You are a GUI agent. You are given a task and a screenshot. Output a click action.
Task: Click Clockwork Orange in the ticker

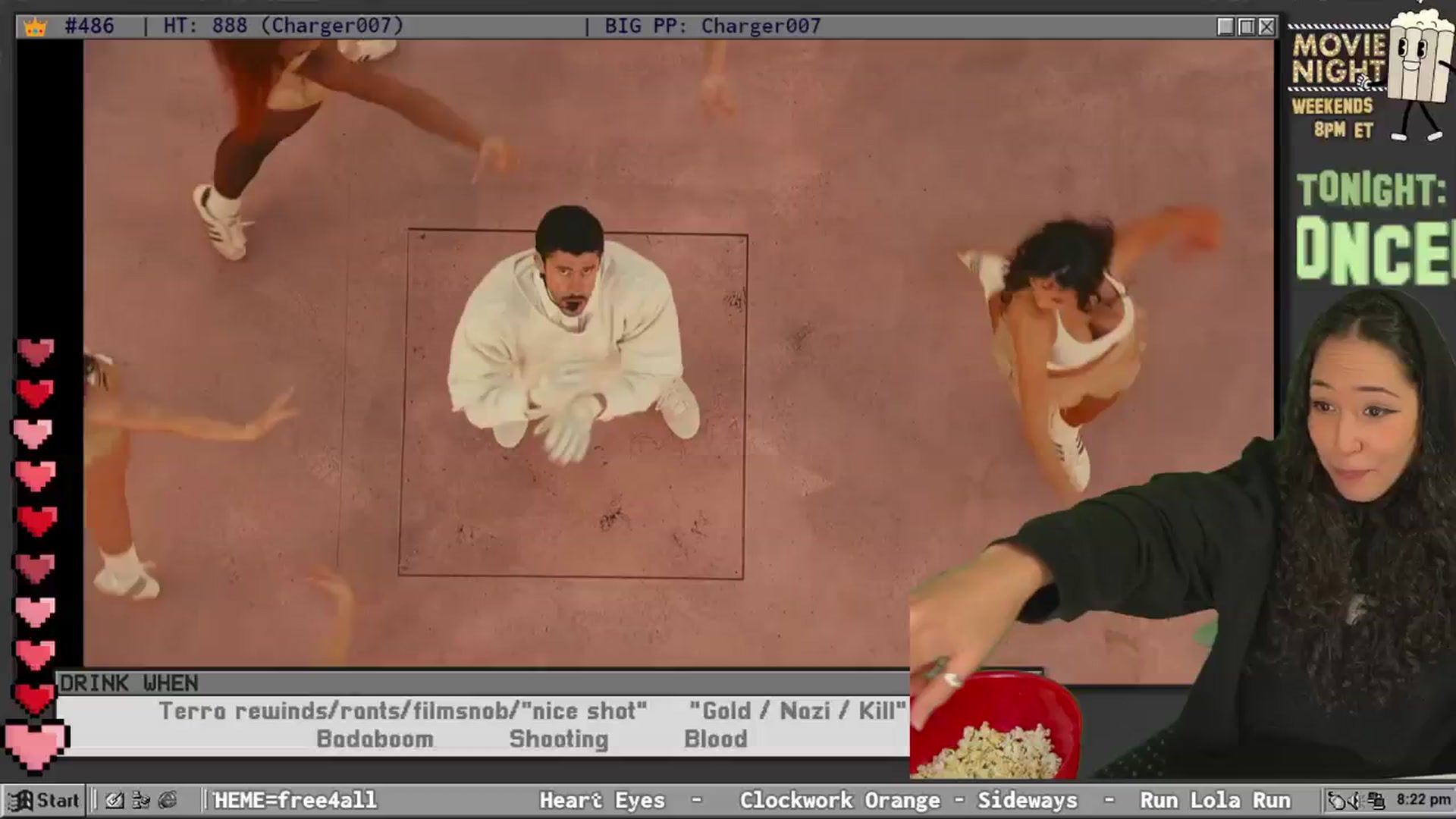pos(839,800)
